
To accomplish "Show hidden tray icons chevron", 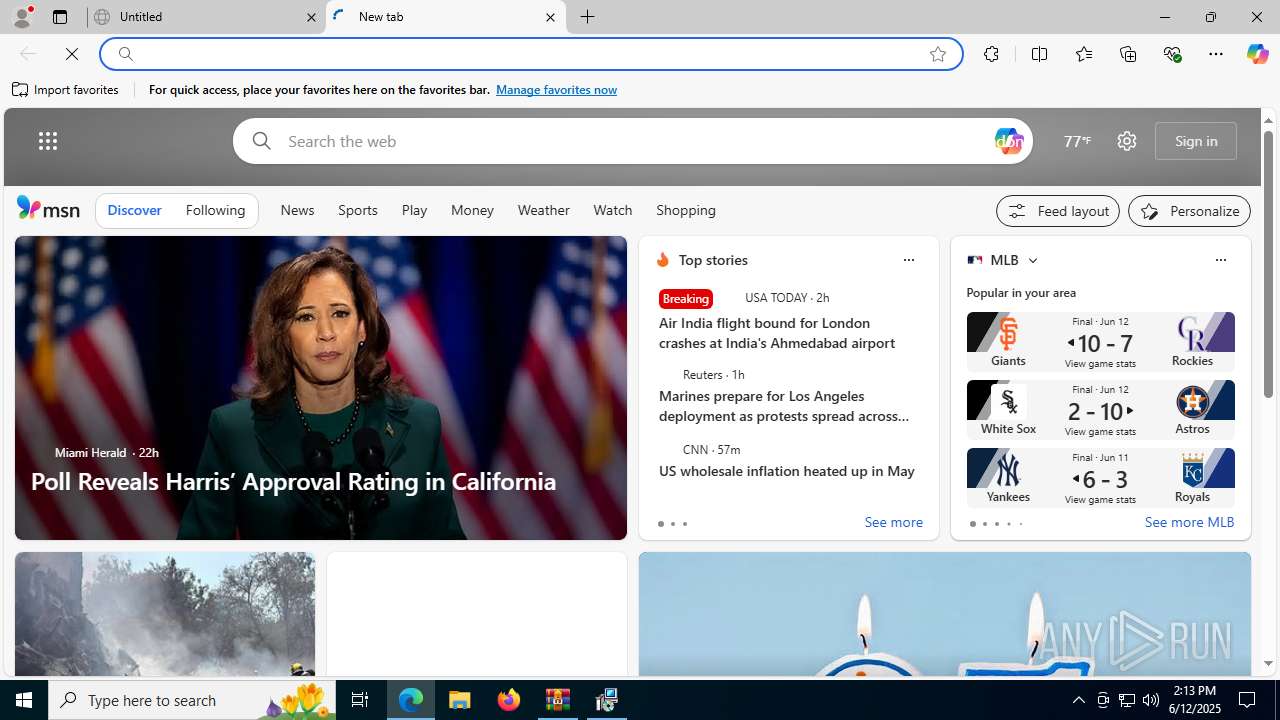I will point(1078,700).
